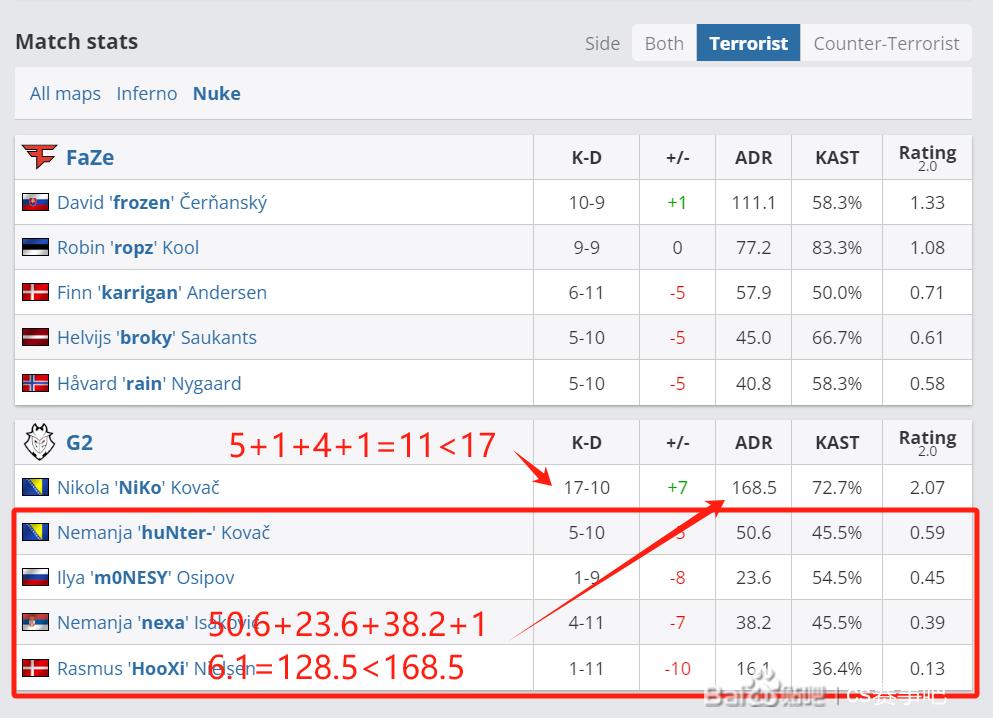993x718 pixels.
Task: Click NiKo's 168.5 ADR value
Action: 754,488
